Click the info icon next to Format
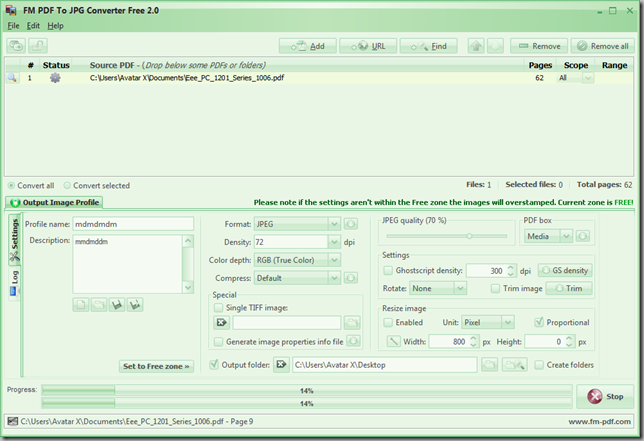Screen dimensions: 644x441 tap(350, 224)
